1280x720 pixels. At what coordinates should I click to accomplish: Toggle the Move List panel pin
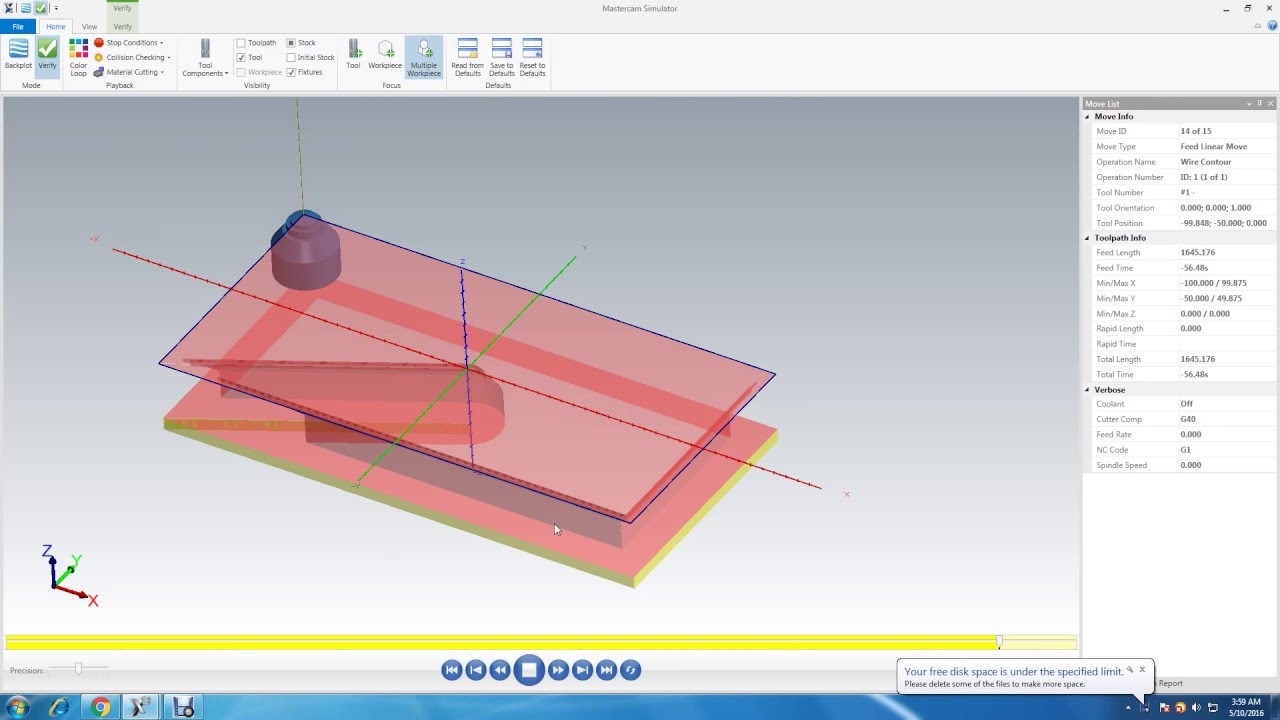[1260, 104]
